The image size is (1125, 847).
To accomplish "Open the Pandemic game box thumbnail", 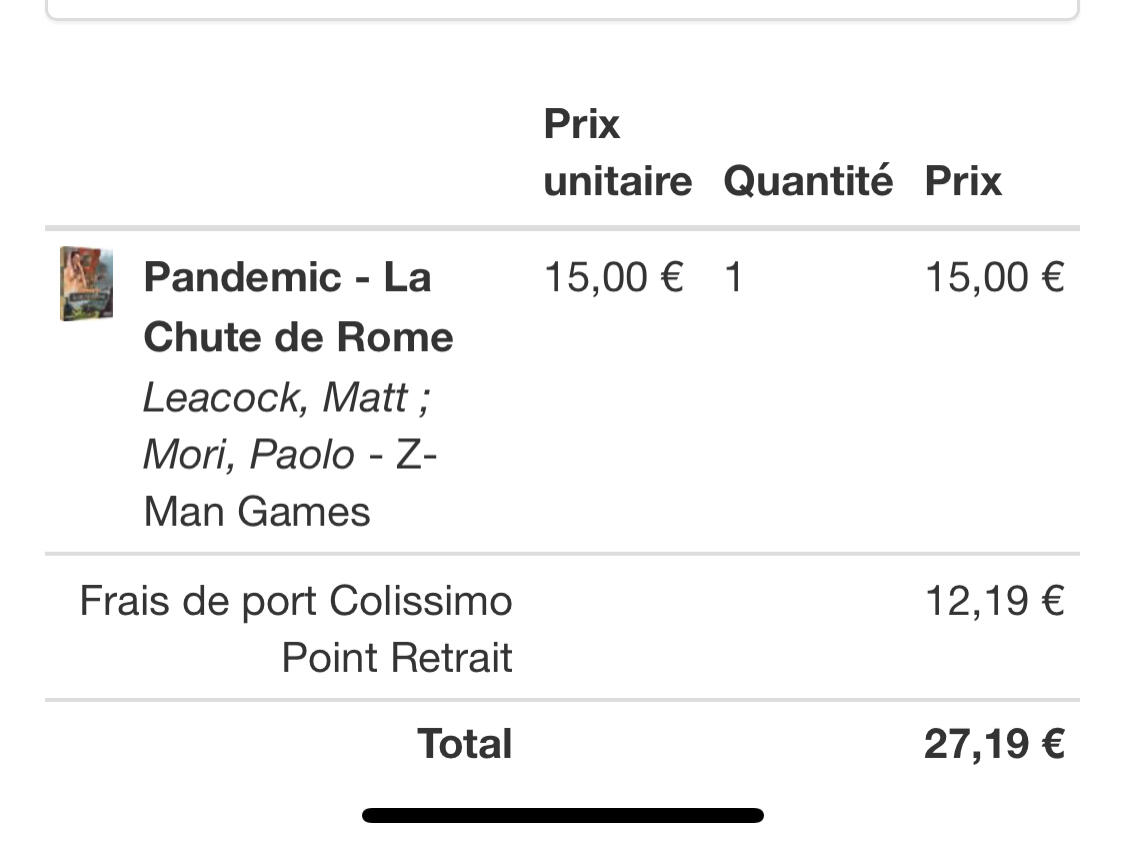I will coord(86,283).
